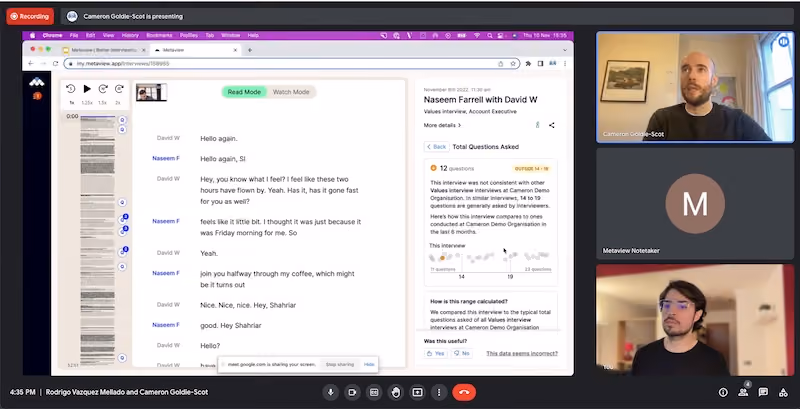This screenshot has height=409, width=800.
Task: Expand More details in interview panel
Action: 442,125
